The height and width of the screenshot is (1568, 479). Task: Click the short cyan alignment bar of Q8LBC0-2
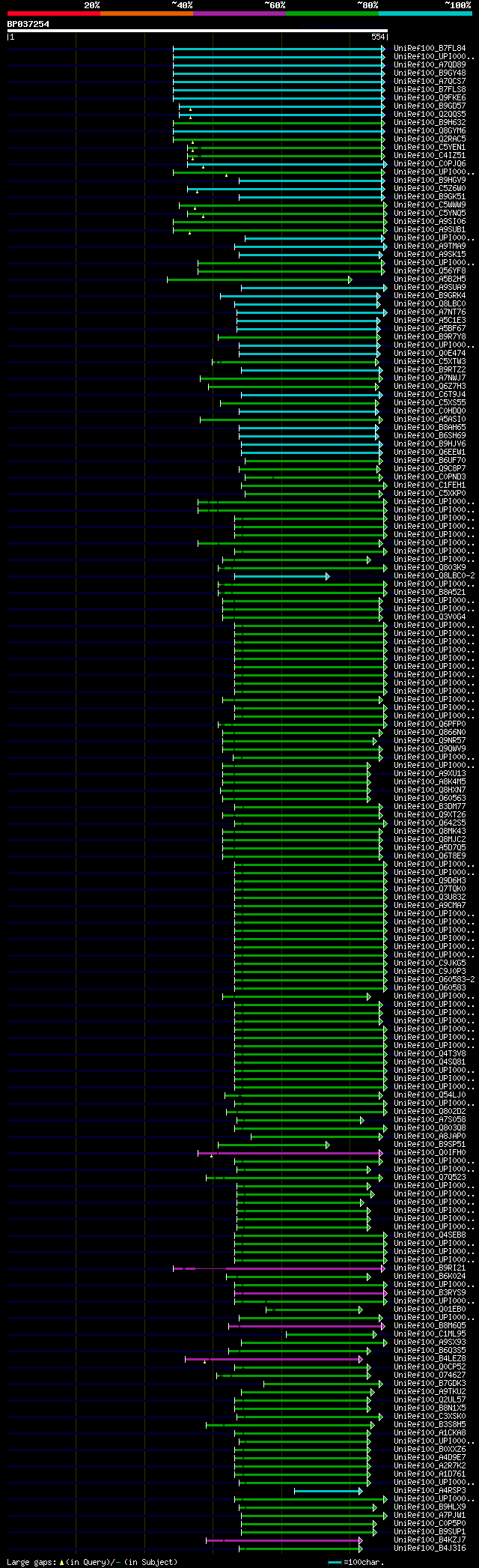(x=281, y=576)
